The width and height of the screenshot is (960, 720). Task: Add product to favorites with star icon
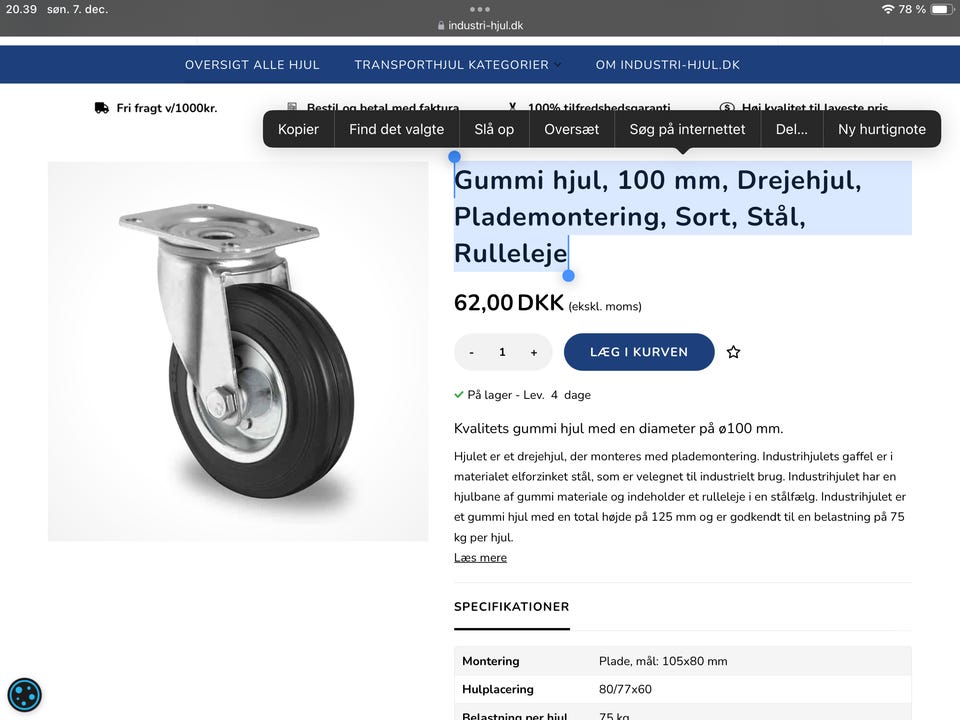[x=733, y=352]
